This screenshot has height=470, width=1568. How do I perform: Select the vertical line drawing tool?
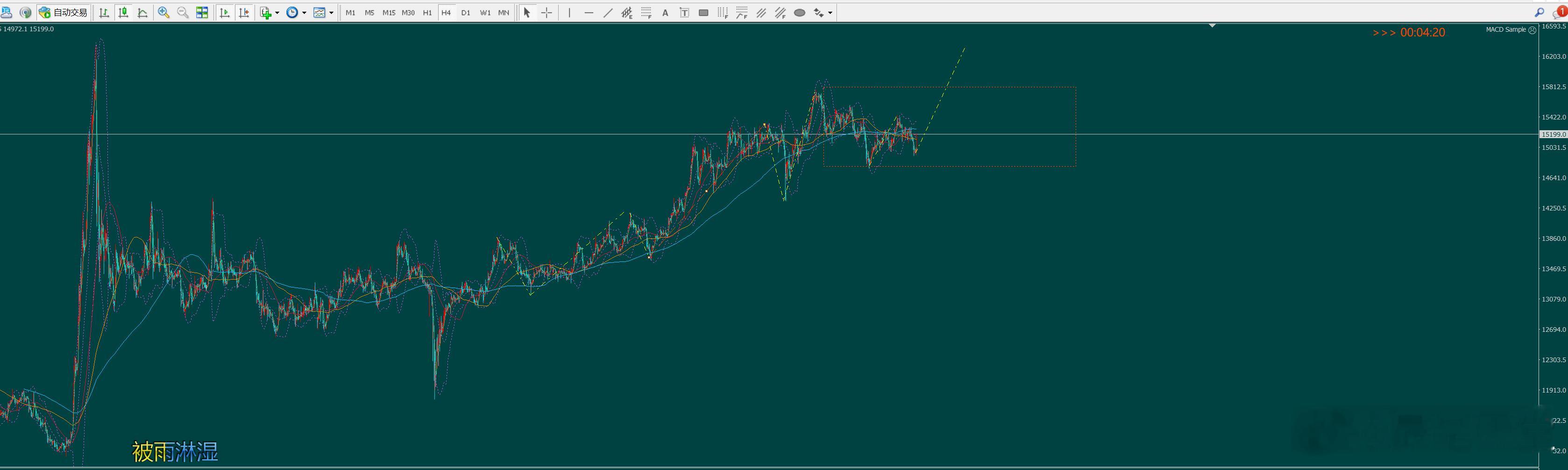tap(569, 12)
